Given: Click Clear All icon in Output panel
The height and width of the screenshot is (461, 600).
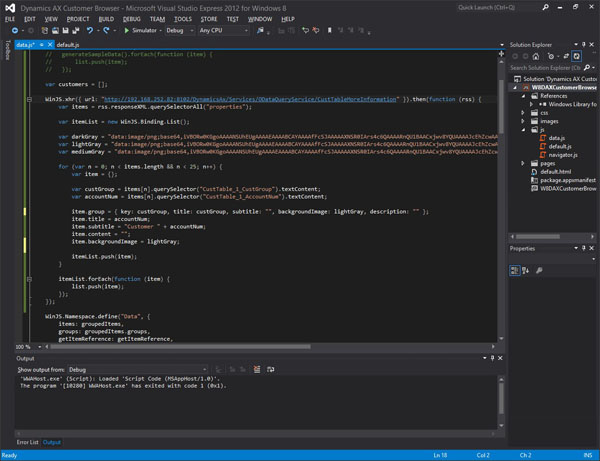Looking at the screenshot, I should pyautogui.click(x=257, y=369).
